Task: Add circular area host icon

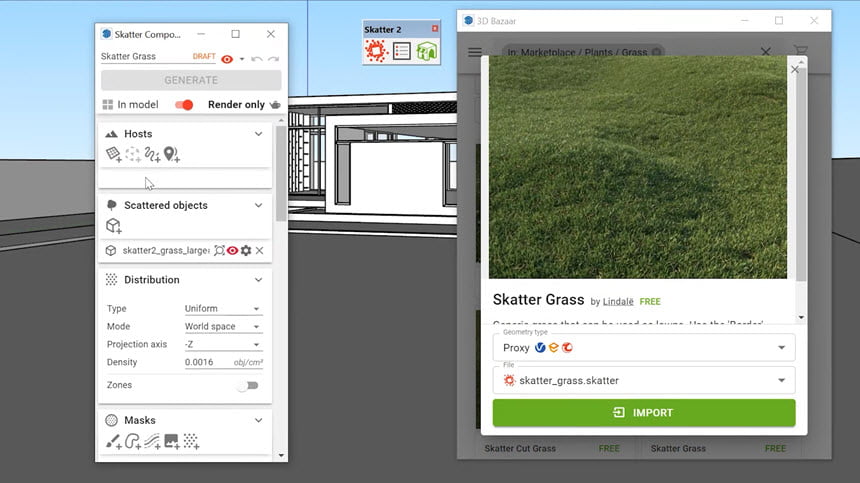Action: click(133, 155)
